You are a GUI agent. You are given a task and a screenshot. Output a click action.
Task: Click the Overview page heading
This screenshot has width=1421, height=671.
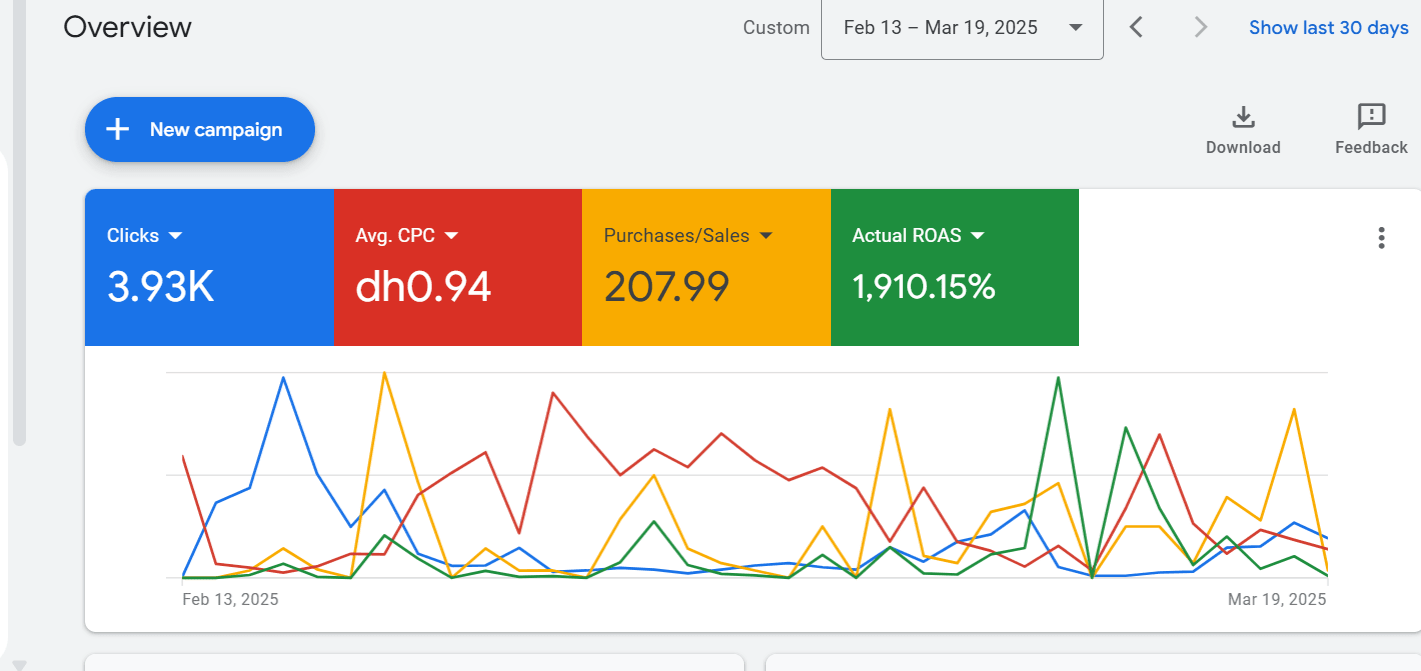127,27
